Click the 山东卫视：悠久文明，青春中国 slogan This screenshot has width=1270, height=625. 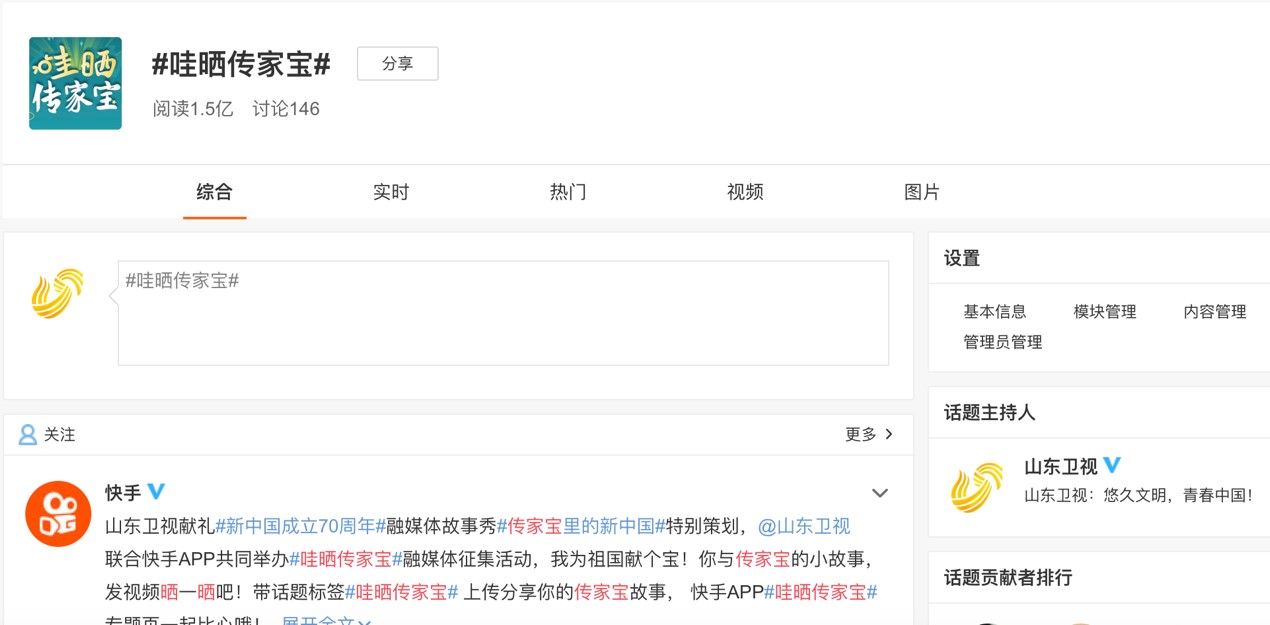[x=1139, y=495]
